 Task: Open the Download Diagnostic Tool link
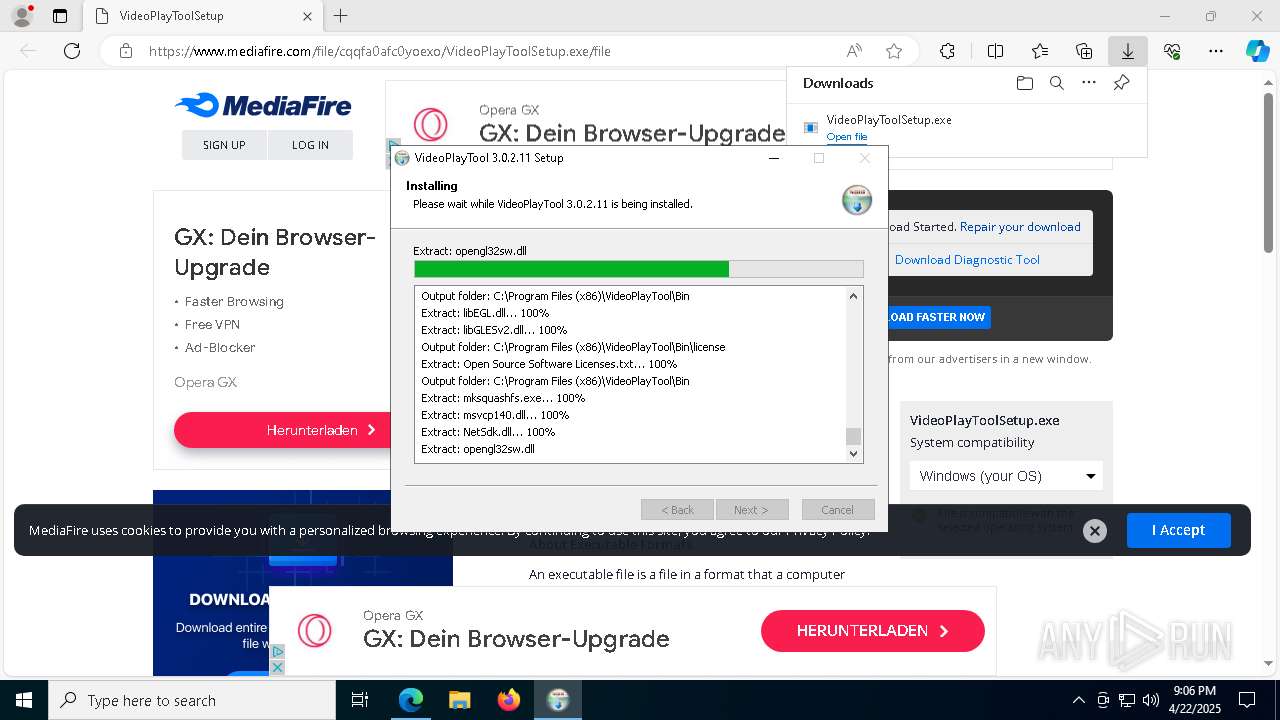tap(967, 260)
